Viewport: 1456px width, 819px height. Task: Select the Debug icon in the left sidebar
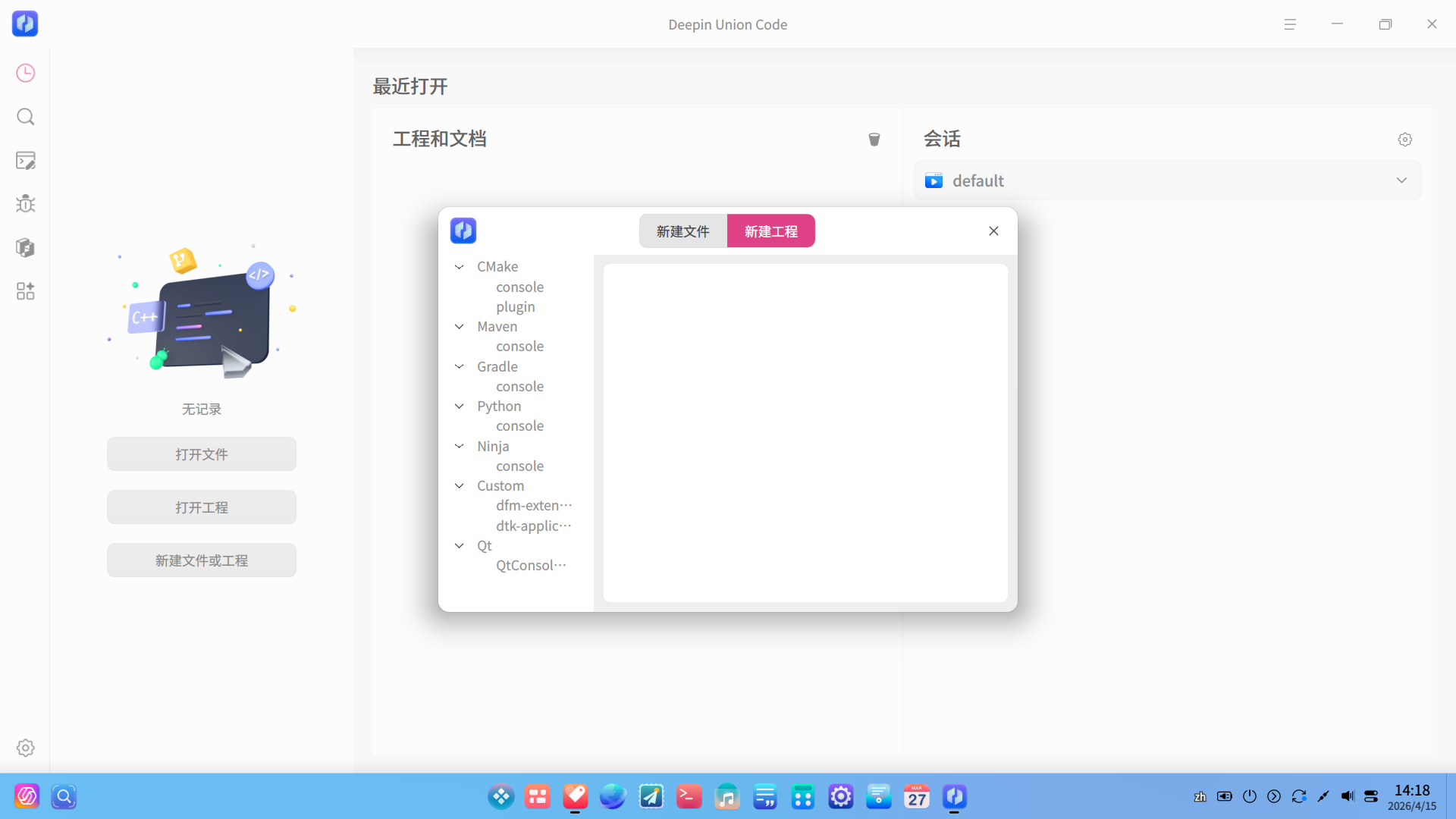click(25, 203)
